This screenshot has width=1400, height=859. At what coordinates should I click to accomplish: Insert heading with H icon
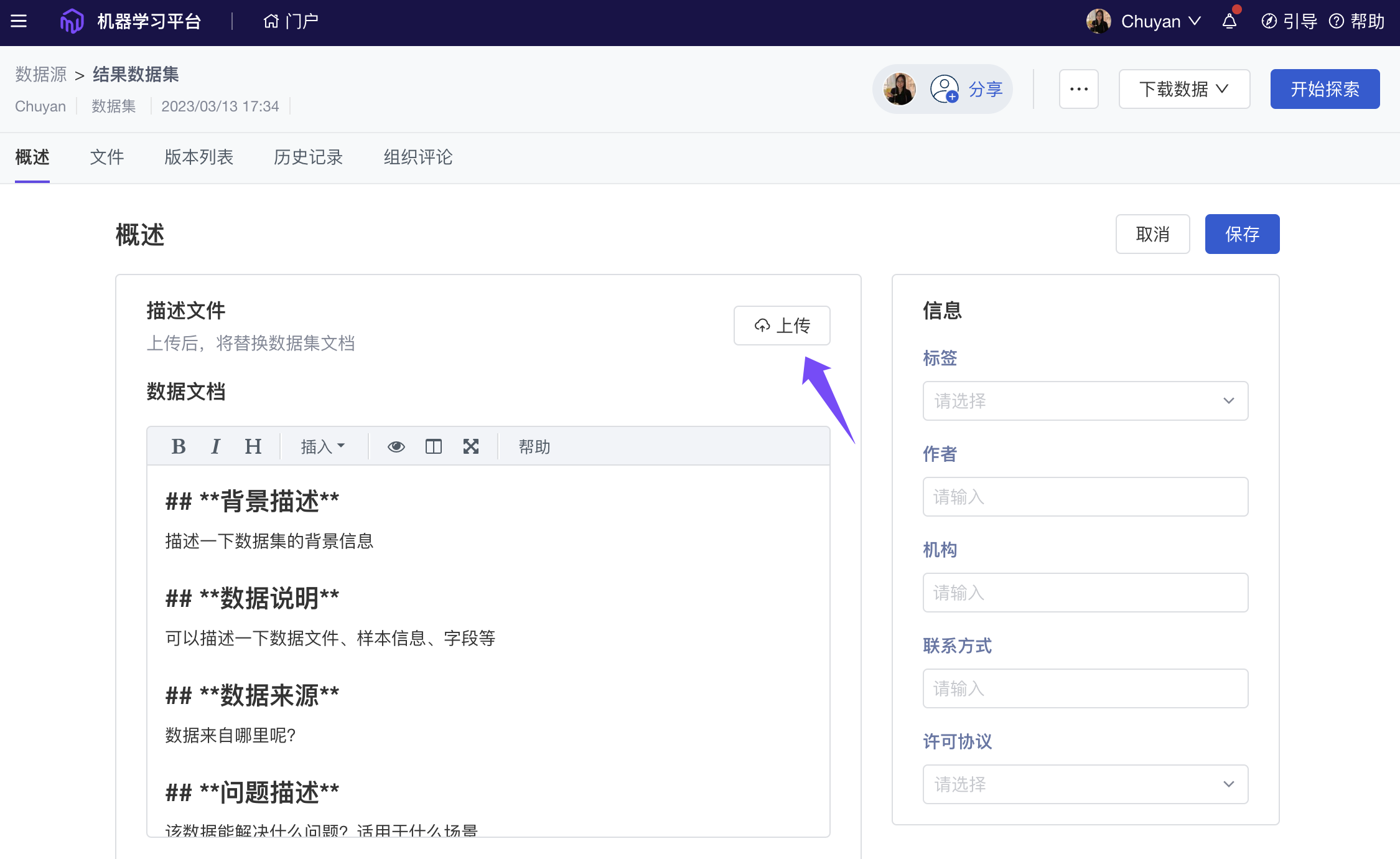pos(253,446)
